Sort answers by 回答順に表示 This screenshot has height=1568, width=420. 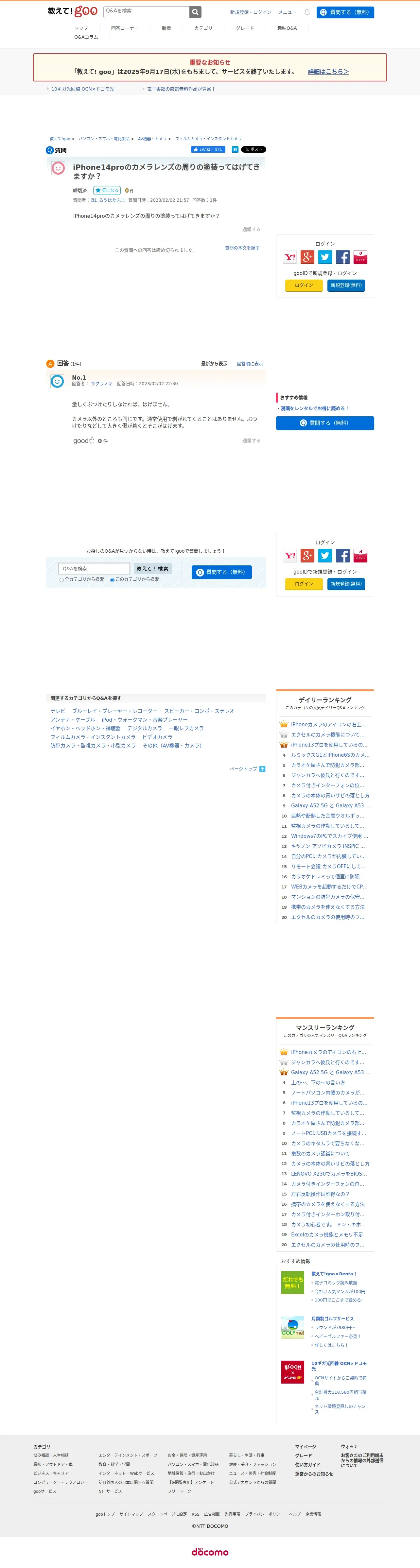point(250,364)
